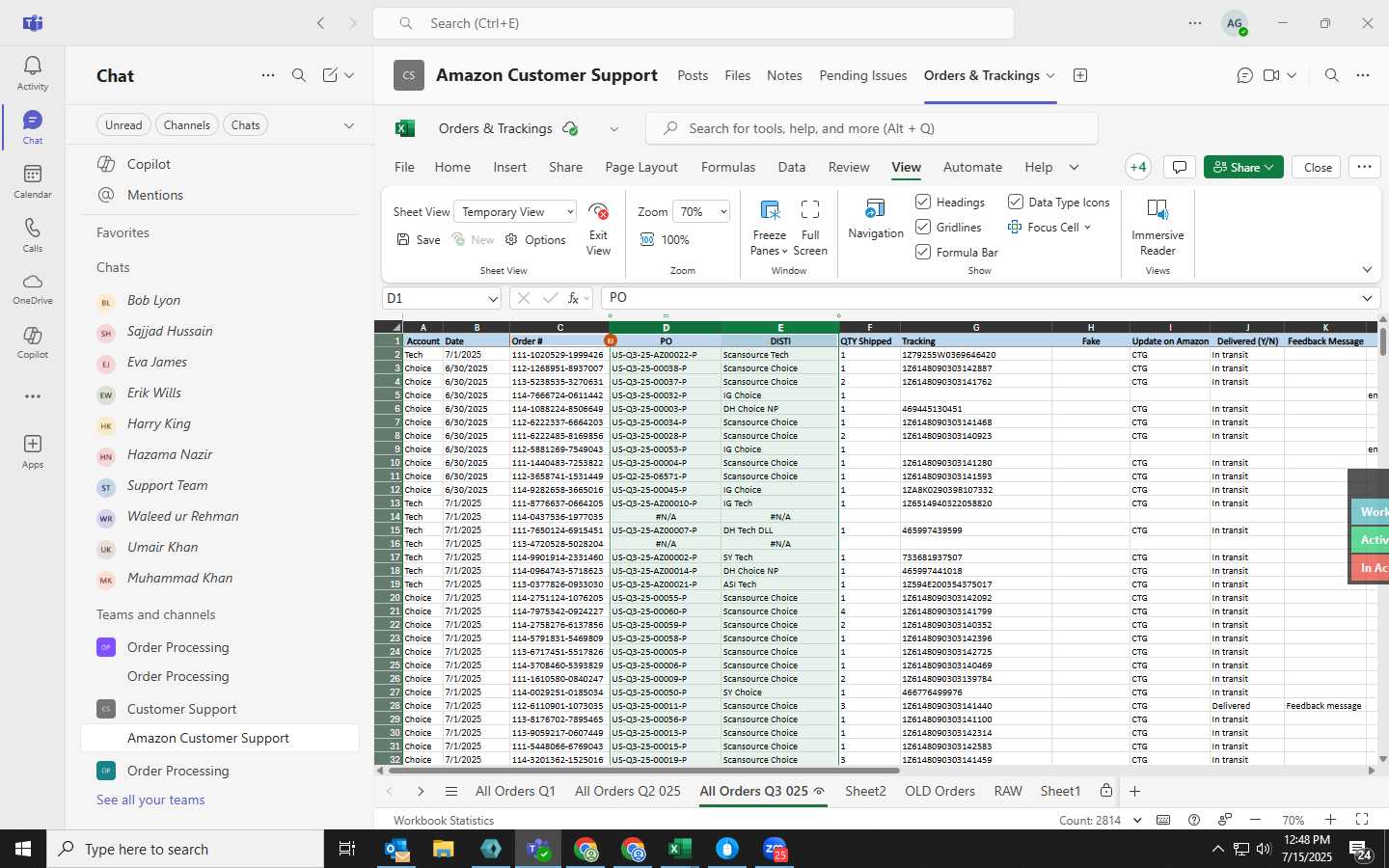
Task: Open chat with Bob Lyon
Action: pos(220,301)
